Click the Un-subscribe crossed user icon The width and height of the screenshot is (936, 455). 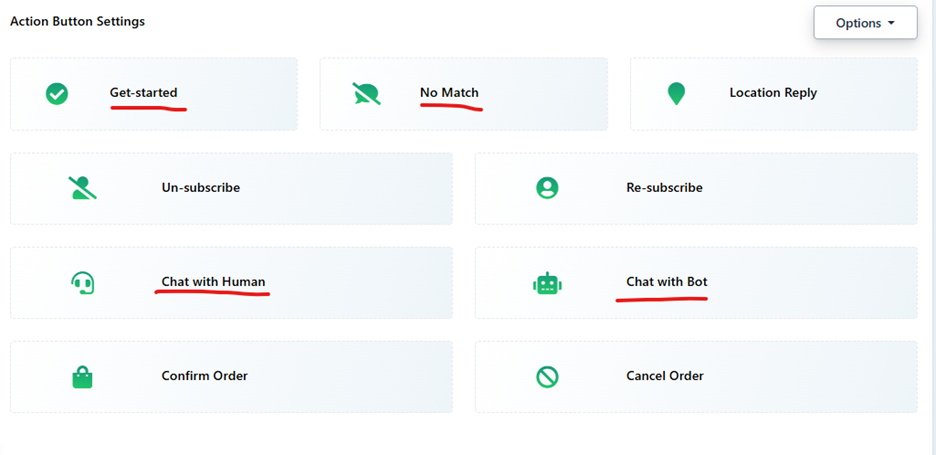(x=82, y=188)
